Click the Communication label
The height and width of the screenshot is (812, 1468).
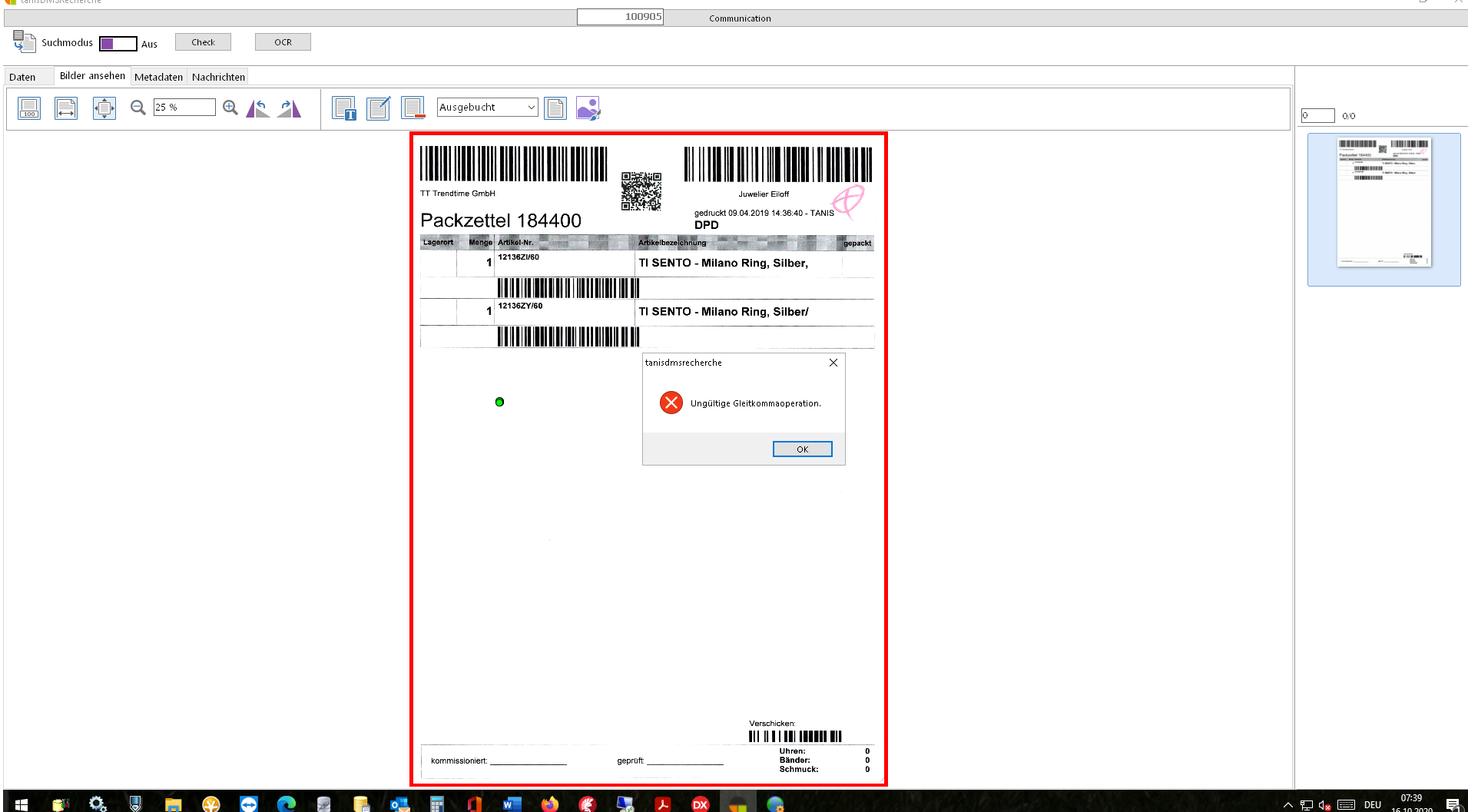pyautogui.click(x=740, y=18)
